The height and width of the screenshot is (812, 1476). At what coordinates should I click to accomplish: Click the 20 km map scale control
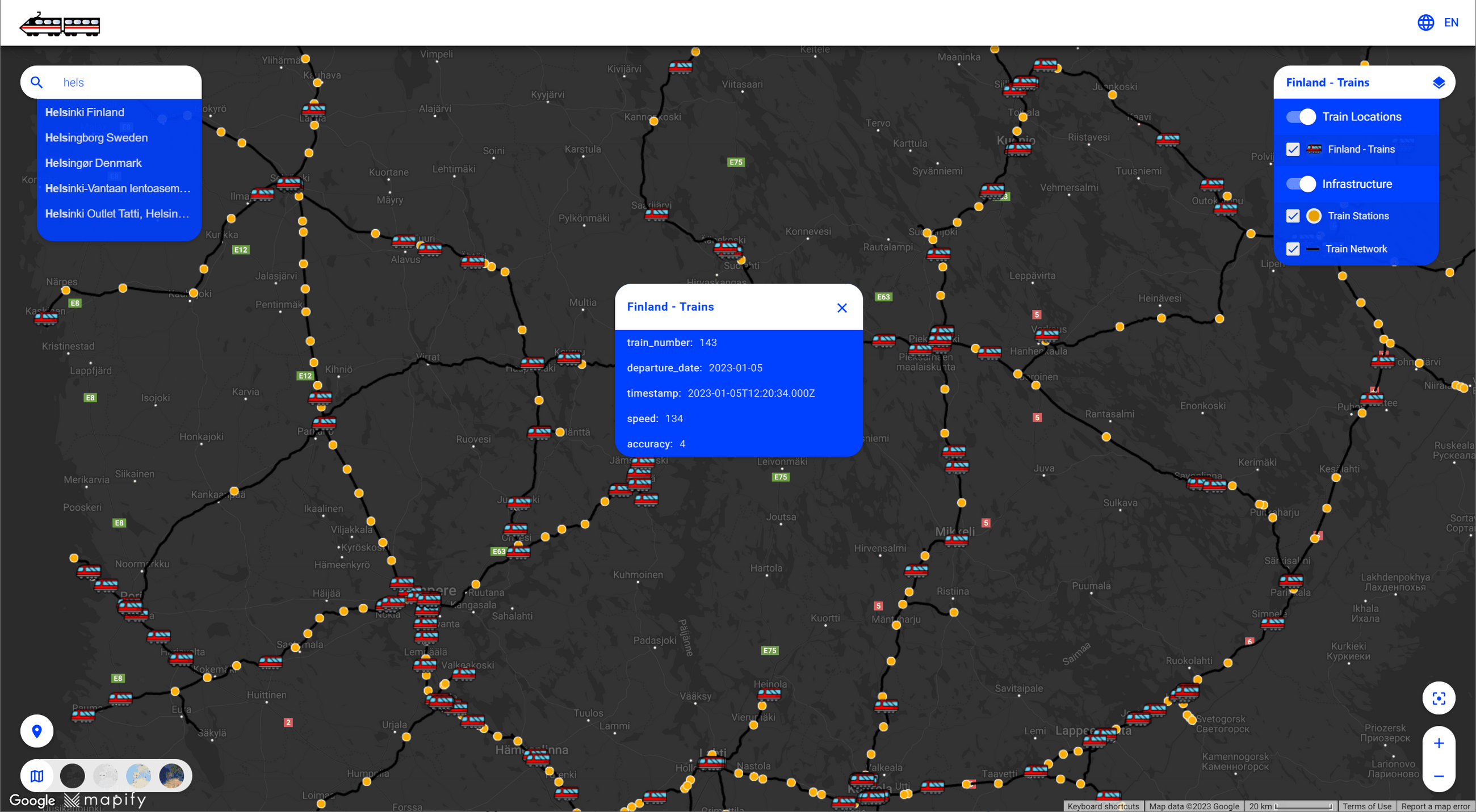click(1291, 806)
